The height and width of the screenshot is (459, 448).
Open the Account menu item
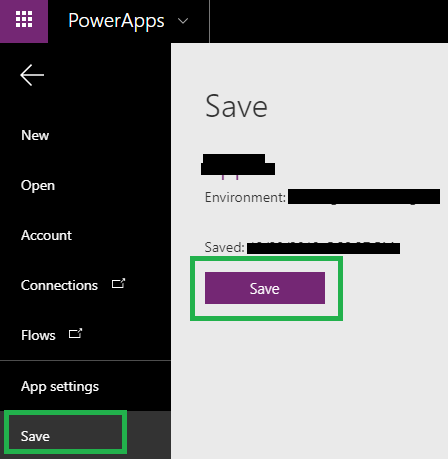point(46,235)
